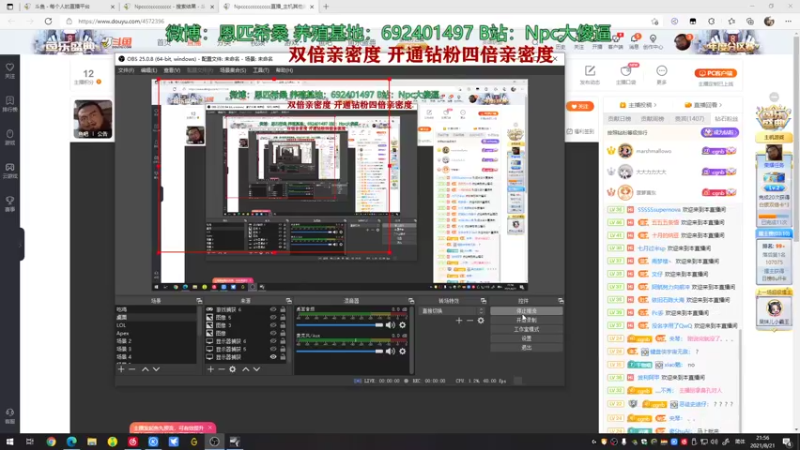The width and height of the screenshot is (800, 450).
Task: Click 停止推流 button in OBS controls
Action: click(x=527, y=311)
